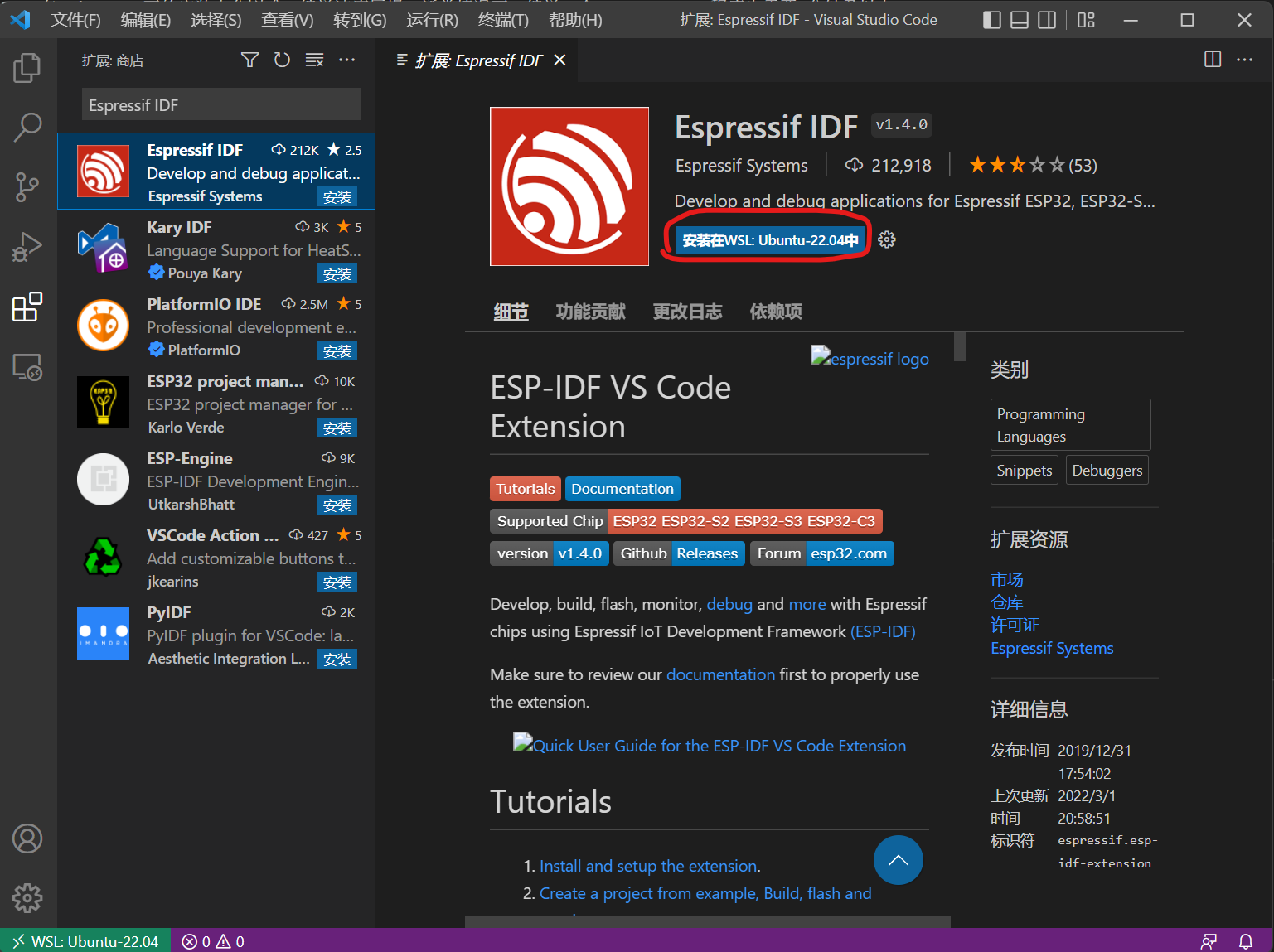Open the extension manage gear beside install button
The image size is (1274, 952).
pyautogui.click(x=887, y=240)
